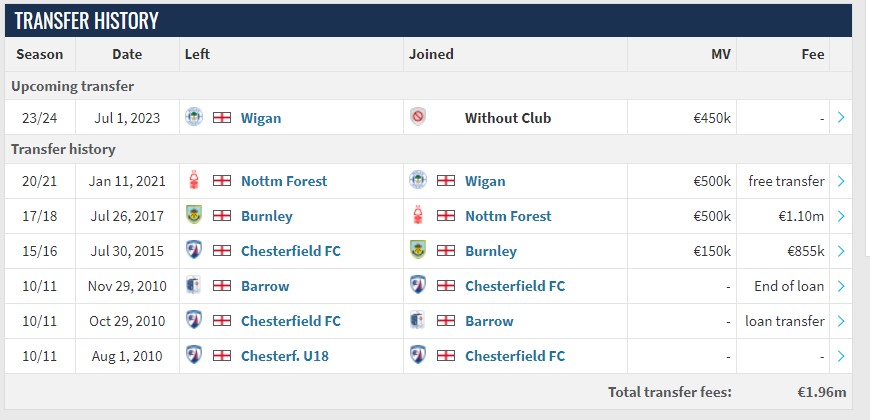
Task: Open details arrow for €1.10m Nottm Forest transfer
Action: pos(841,215)
